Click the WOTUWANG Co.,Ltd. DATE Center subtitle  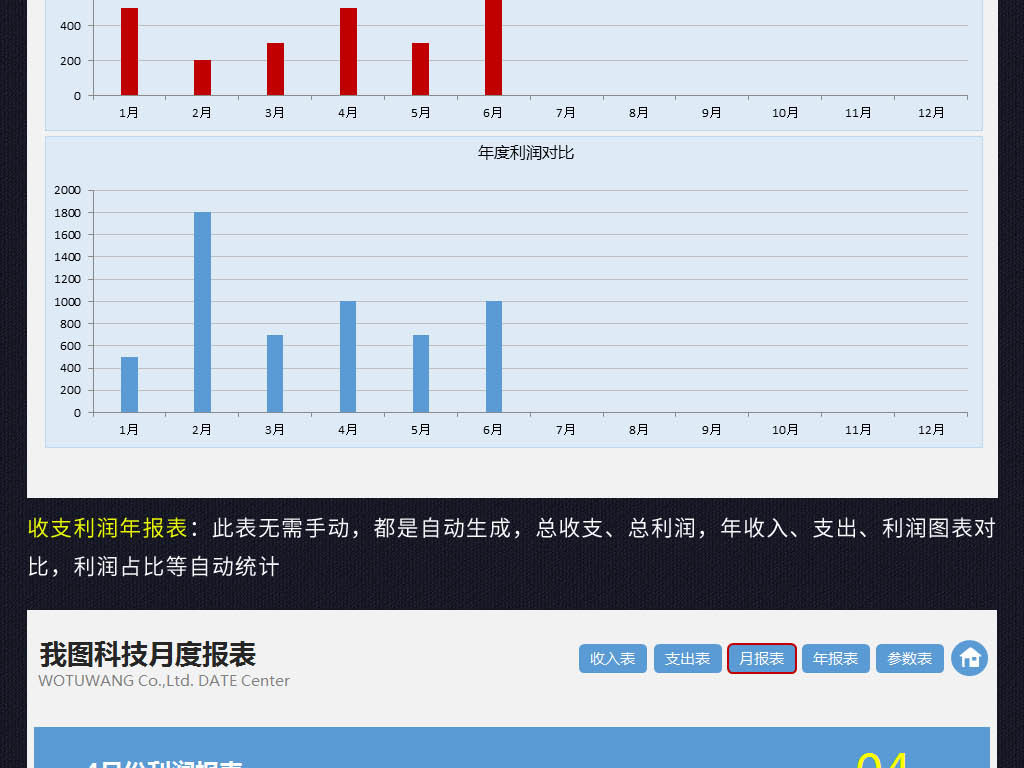click(x=164, y=680)
